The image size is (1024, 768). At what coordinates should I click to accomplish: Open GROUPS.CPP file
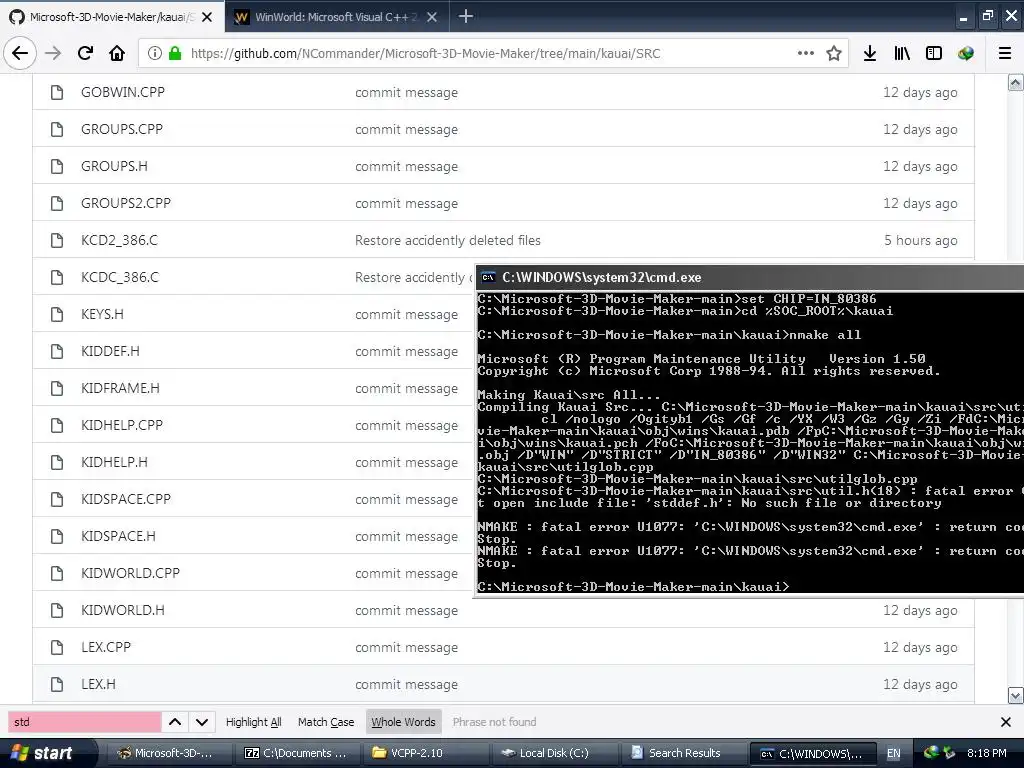(121, 129)
